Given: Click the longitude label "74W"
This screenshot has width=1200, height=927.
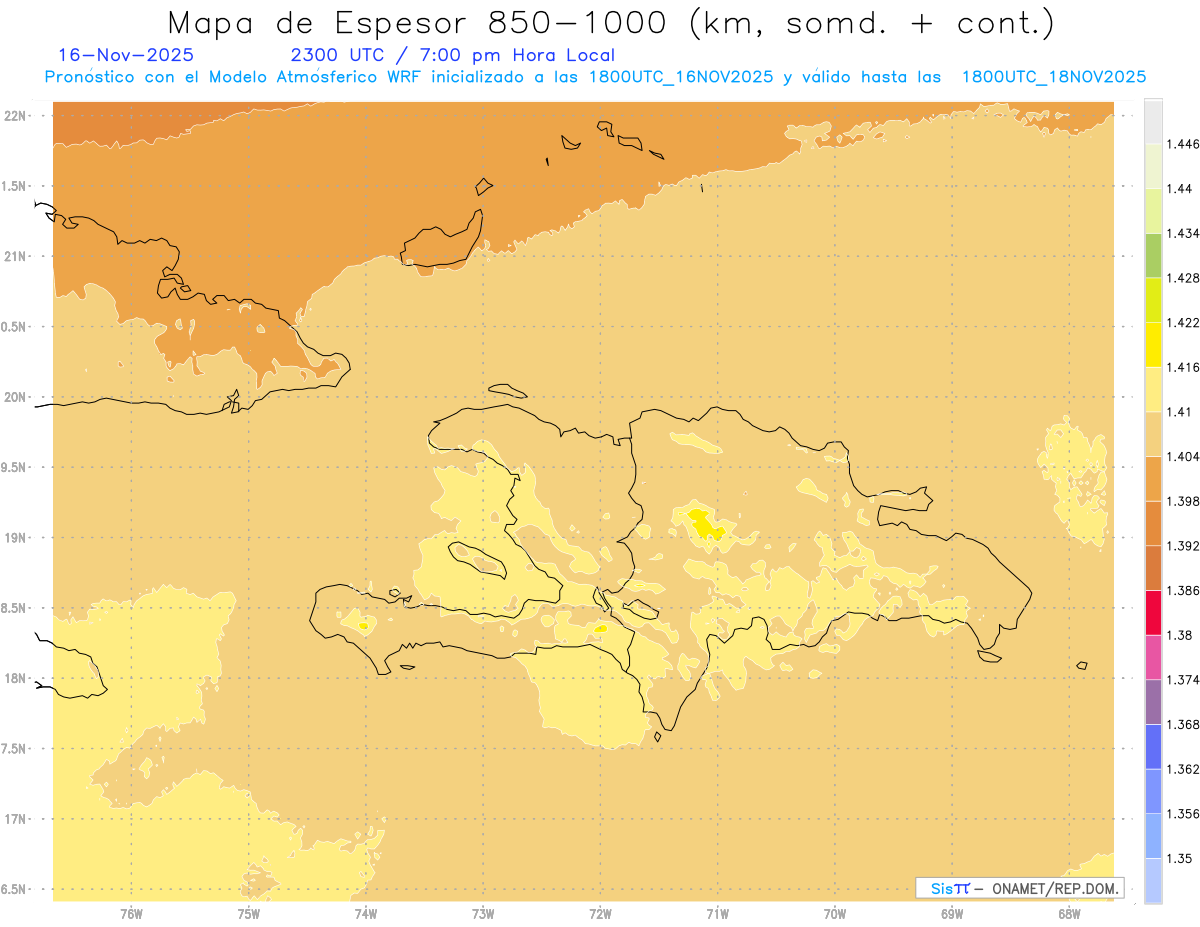Looking at the screenshot, I should point(366,914).
